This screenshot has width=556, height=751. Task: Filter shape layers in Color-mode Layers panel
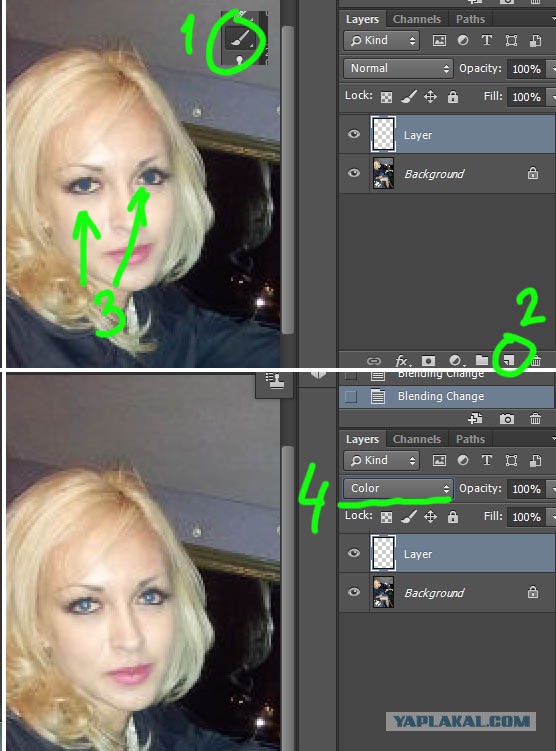point(511,461)
